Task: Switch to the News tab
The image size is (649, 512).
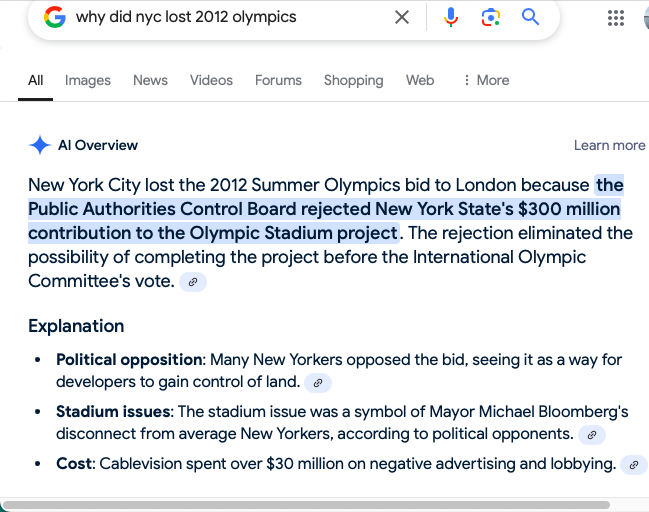Action: (x=150, y=80)
